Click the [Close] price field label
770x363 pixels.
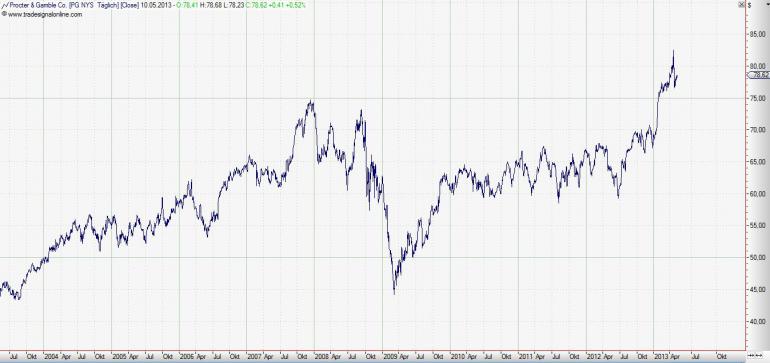coord(129,5)
